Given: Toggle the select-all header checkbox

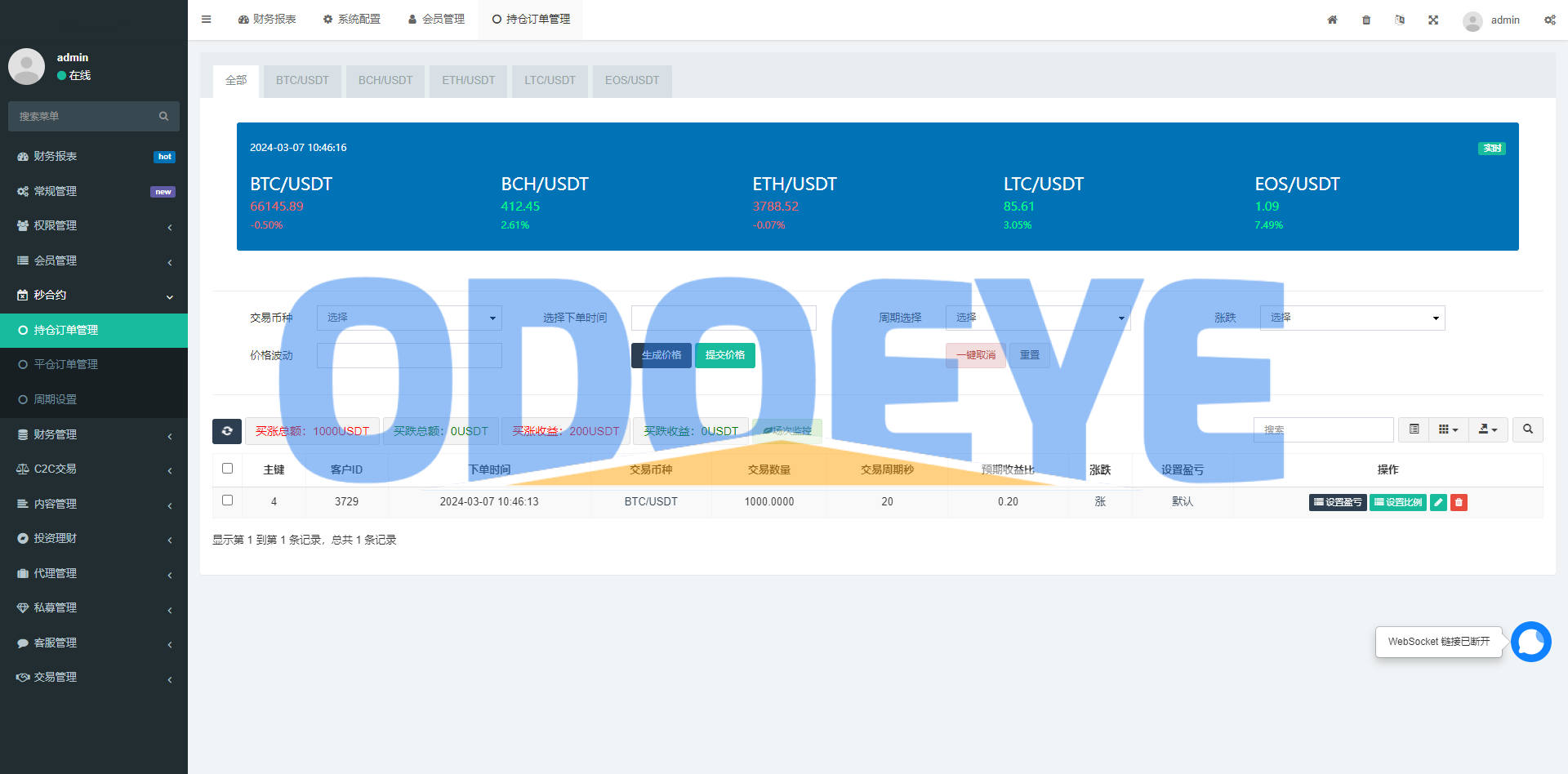Looking at the screenshot, I should pyautogui.click(x=227, y=469).
